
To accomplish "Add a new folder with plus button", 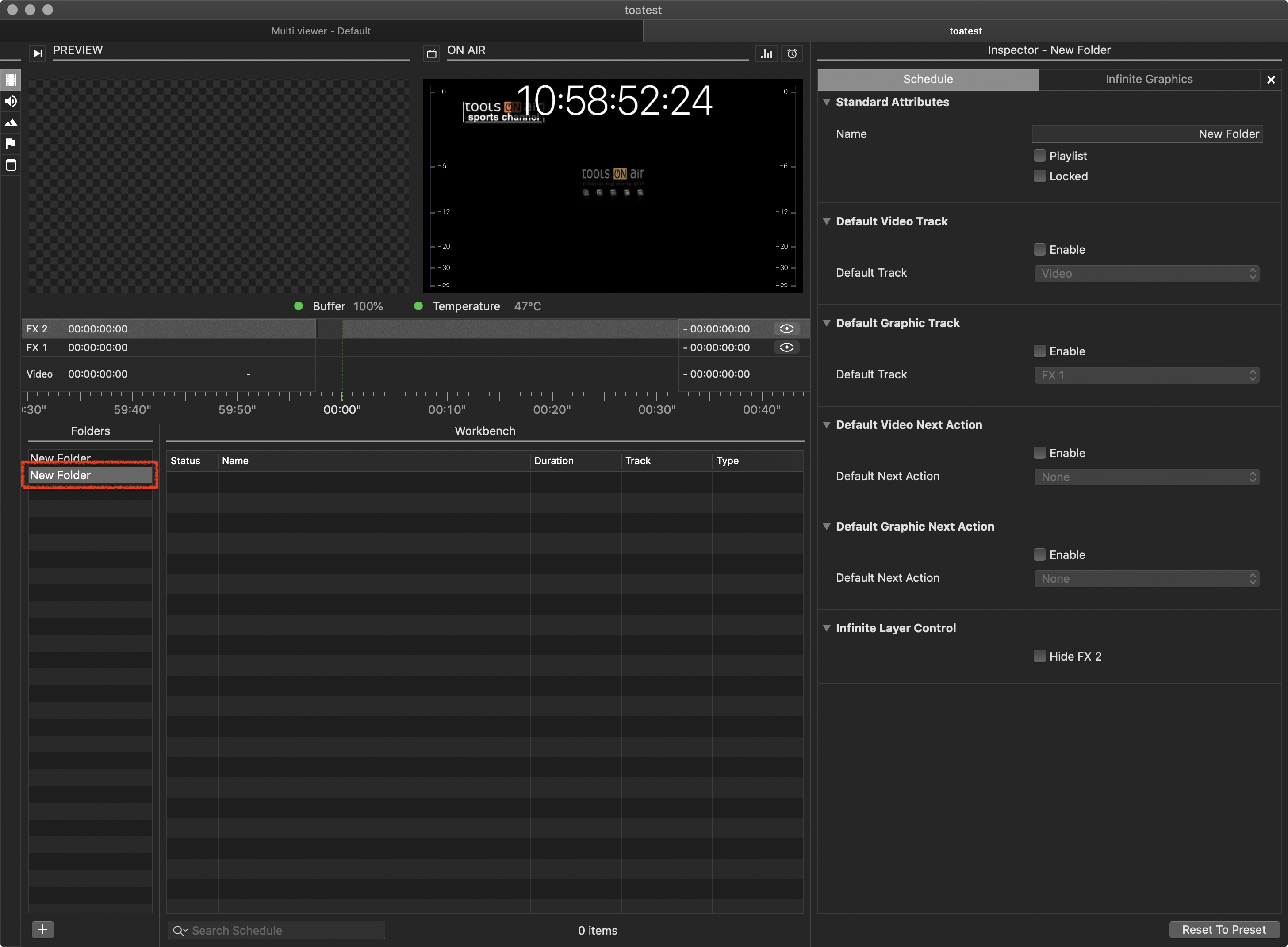I will click(42, 929).
